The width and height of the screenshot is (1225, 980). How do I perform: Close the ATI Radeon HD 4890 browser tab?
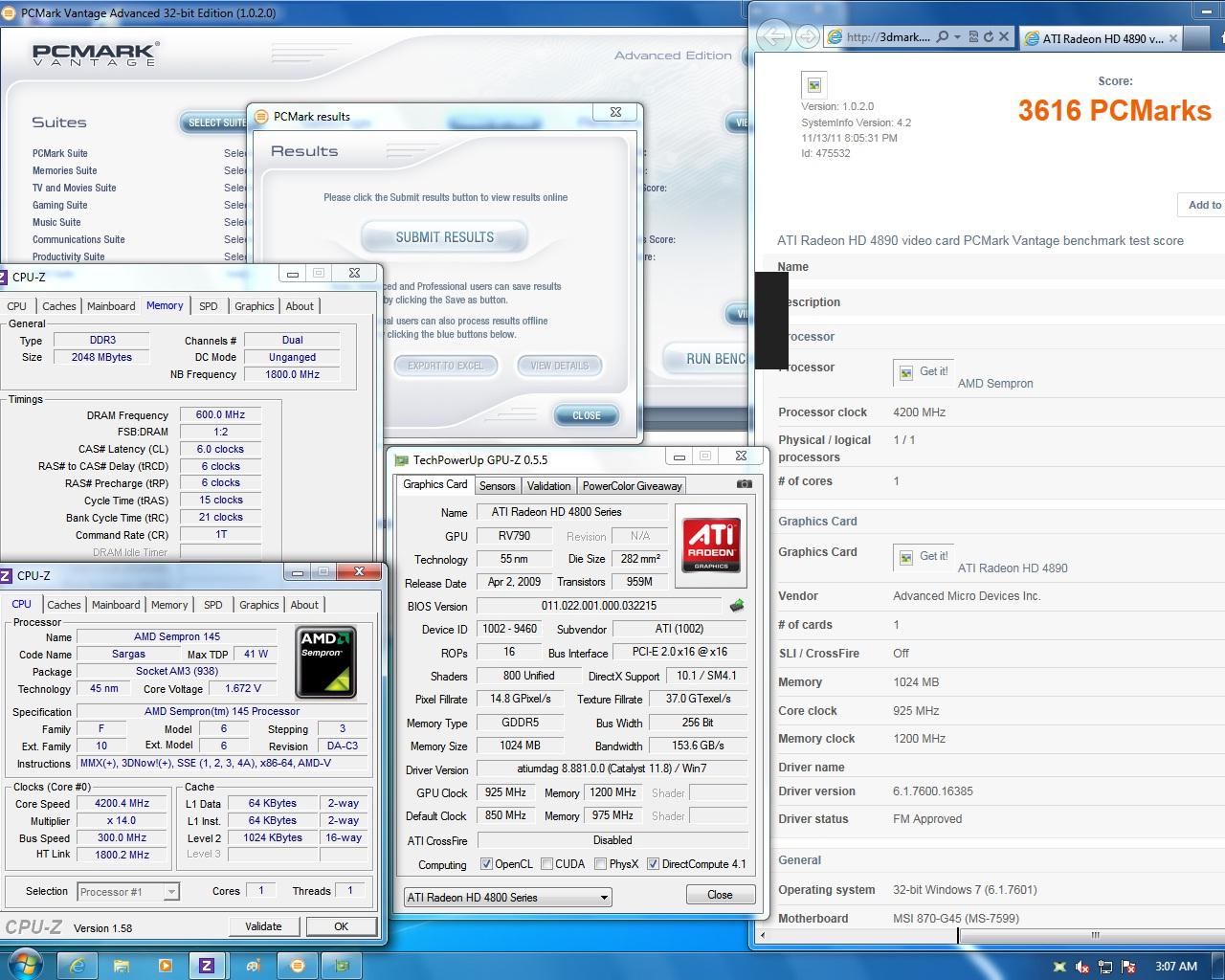(1173, 38)
